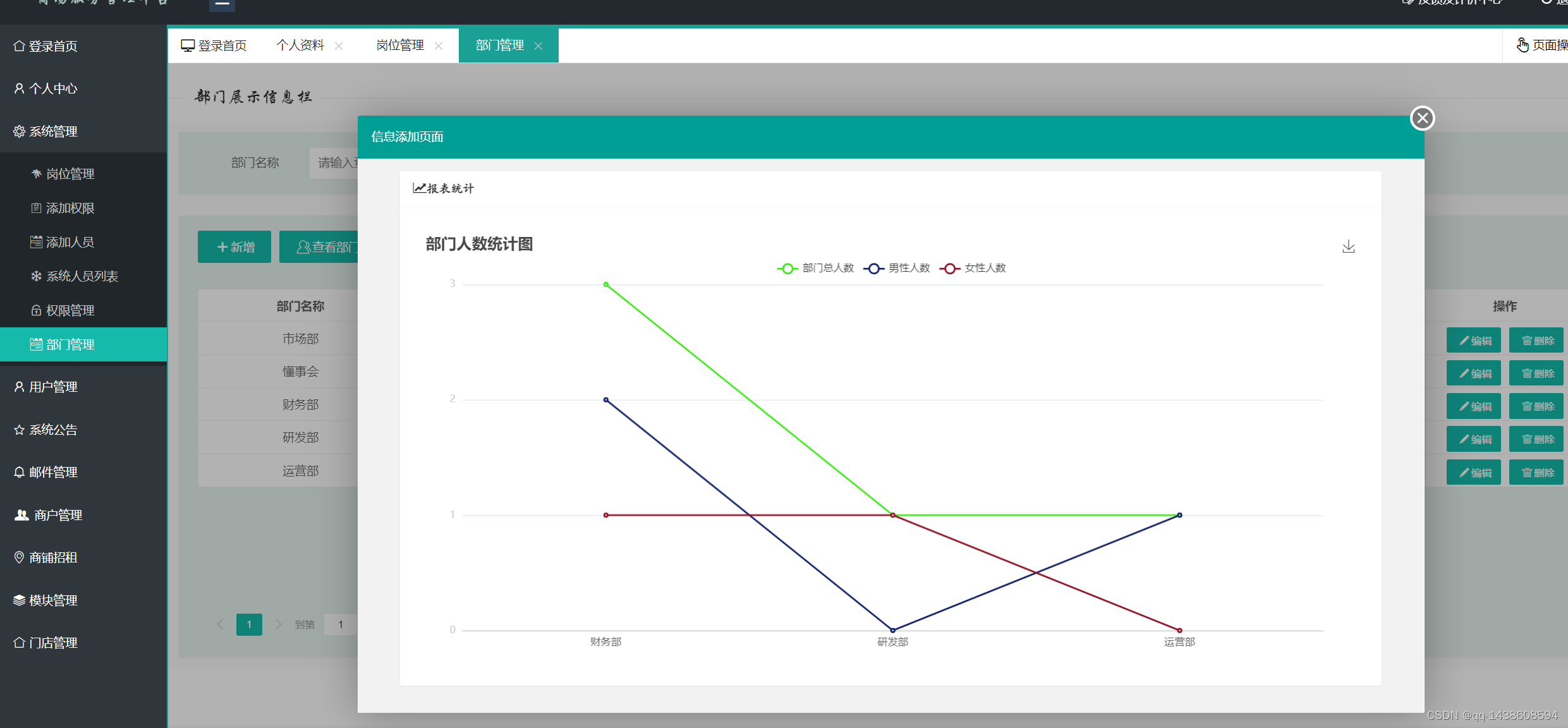The width and height of the screenshot is (1568, 728).
Task: Edit the 市场部 row
Action: point(1474,341)
